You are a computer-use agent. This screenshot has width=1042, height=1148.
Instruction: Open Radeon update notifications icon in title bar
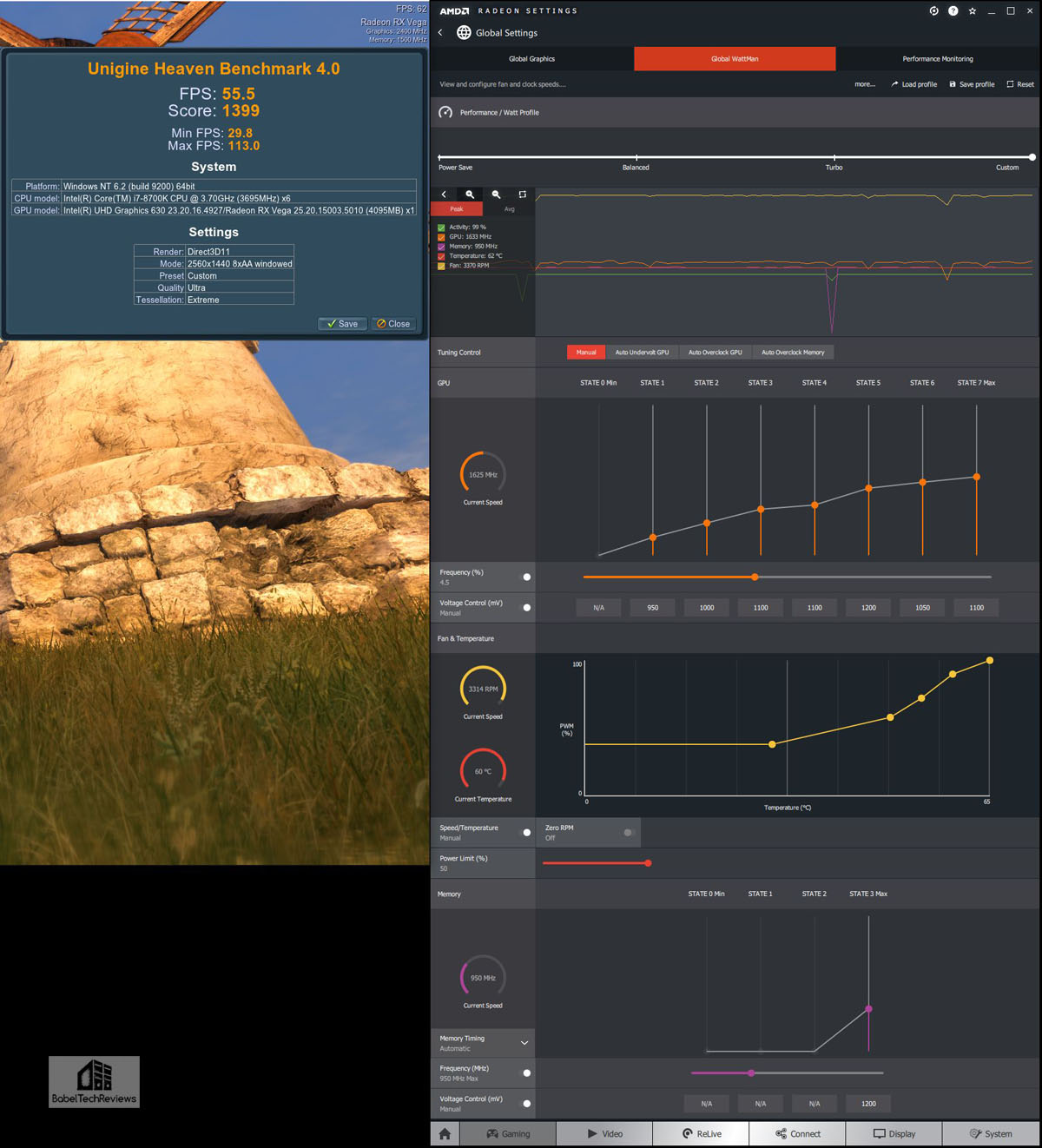pyautogui.click(x=934, y=11)
